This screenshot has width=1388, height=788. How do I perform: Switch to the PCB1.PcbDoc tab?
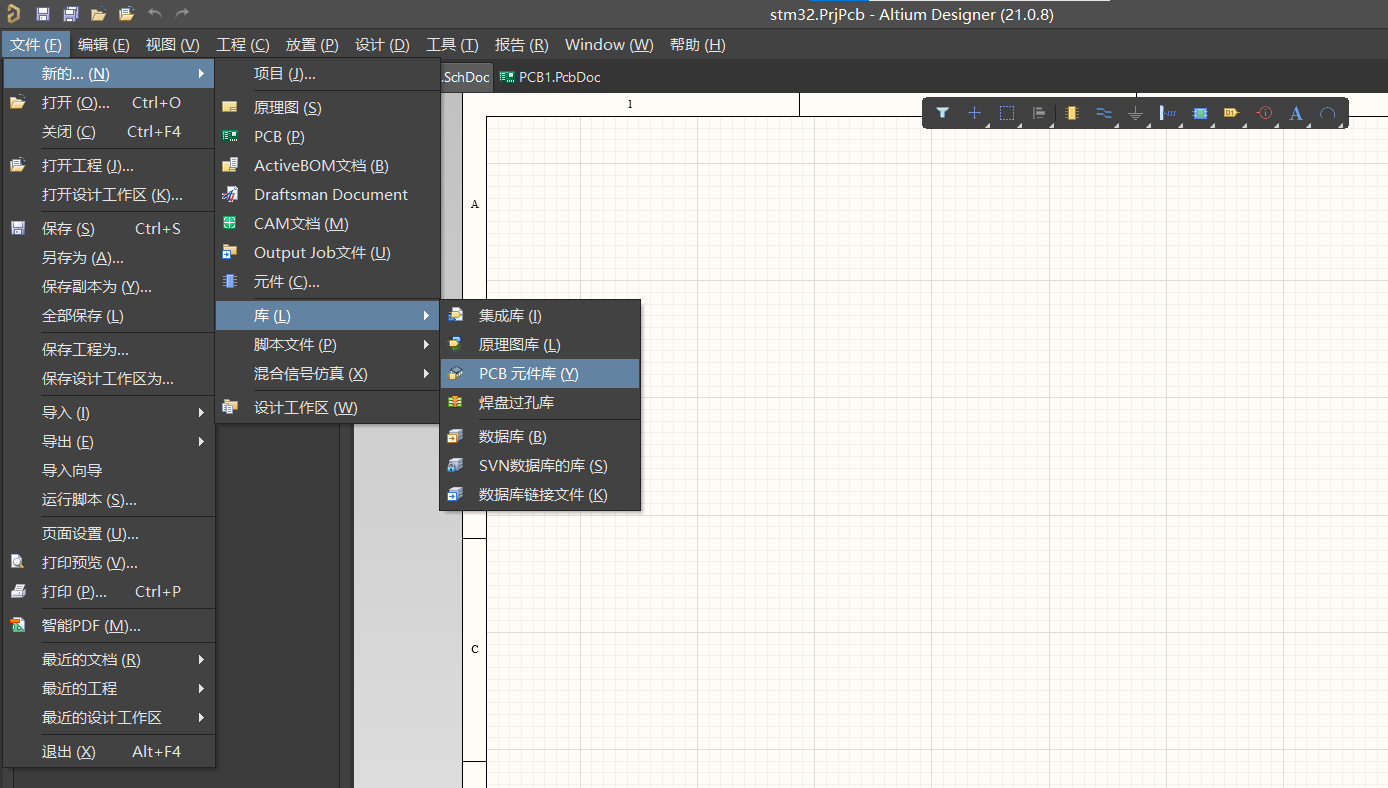551,77
